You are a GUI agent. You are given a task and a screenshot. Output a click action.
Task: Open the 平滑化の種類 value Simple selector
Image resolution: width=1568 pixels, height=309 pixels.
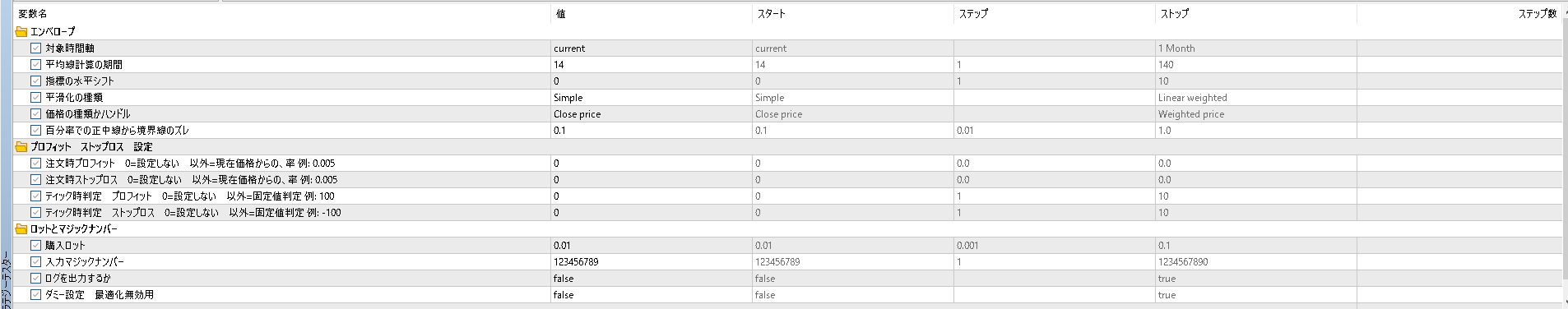[x=652, y=98]
